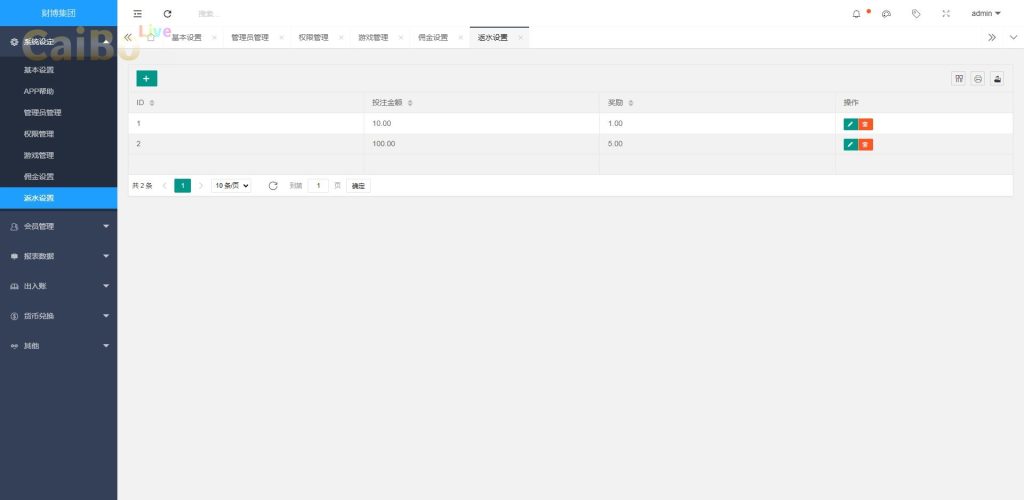The height and width of the screenshot is (500, 1024).
Task: Select 游戏管理 in the sidebar
Action: pyautogui.click(x=39, y=155)
